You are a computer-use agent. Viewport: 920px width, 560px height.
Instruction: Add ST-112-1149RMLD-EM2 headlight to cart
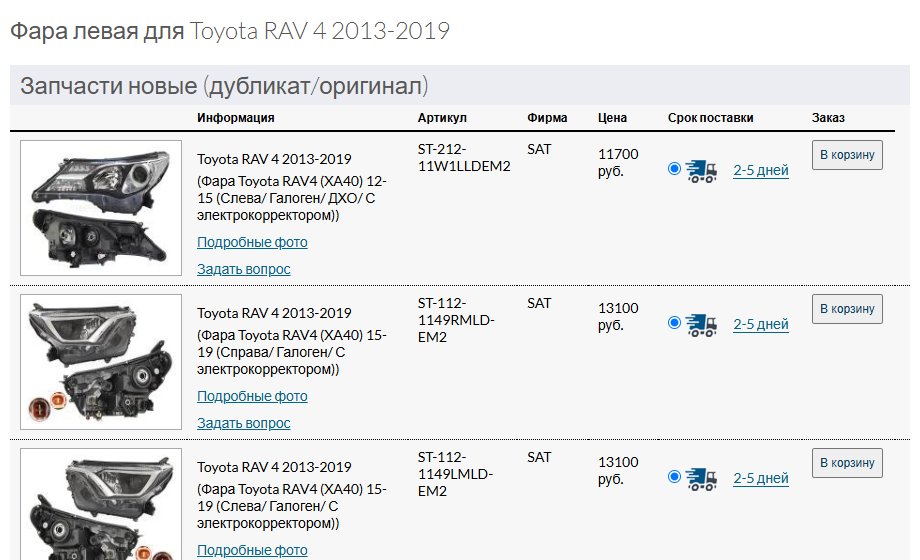click(x=847, y=309)
